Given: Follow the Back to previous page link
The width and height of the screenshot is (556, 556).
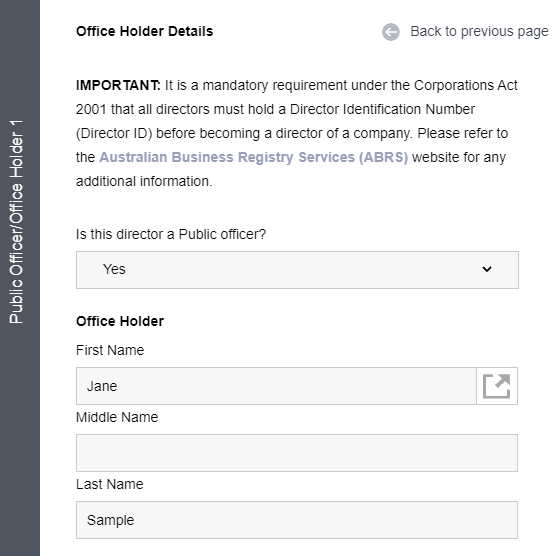Looking at the screenshot, I should tap(479, 32).
